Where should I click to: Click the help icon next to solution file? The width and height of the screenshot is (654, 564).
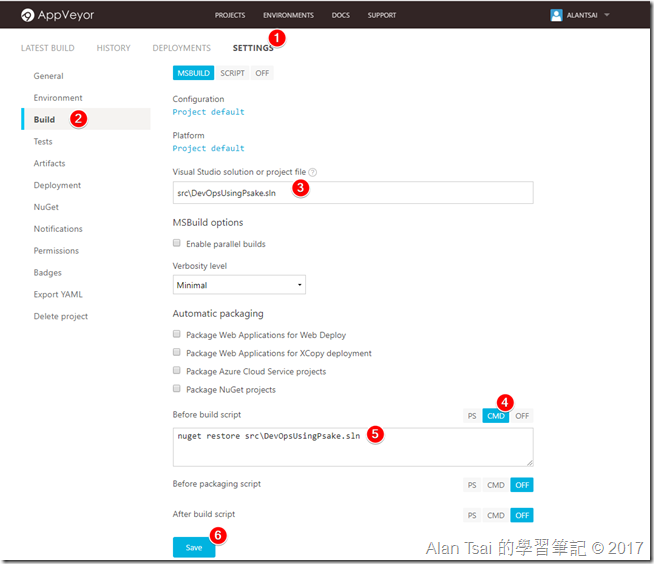pyautogui.click(x=312, y=172)
